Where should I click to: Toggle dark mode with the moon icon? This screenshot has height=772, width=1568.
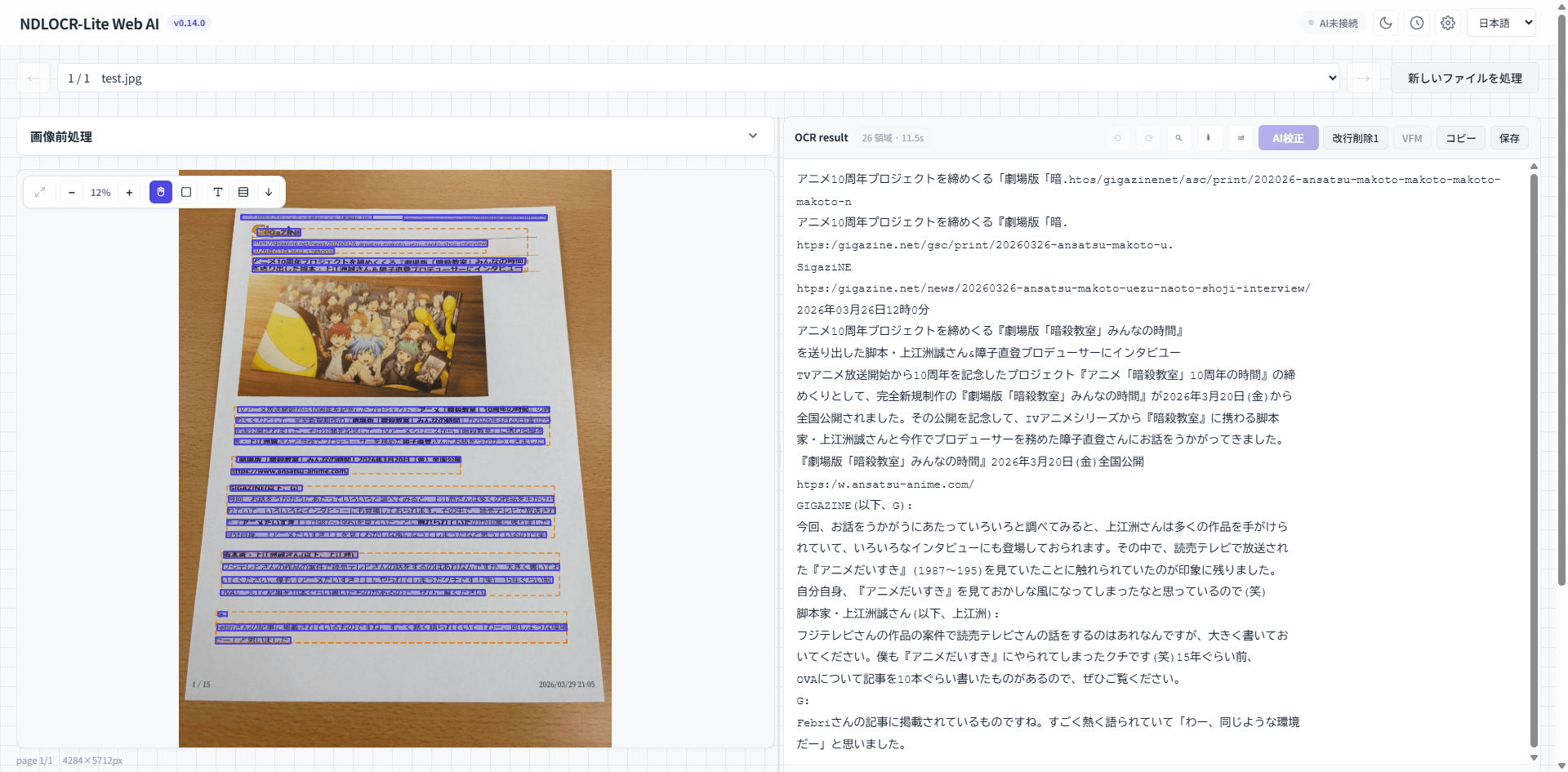pyautogui.click(x=1386, y=23)
